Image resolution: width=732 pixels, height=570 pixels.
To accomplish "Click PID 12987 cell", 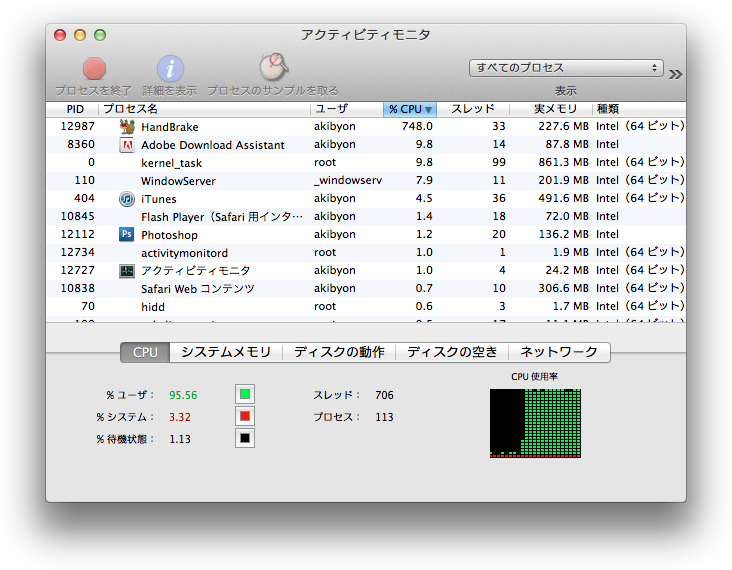I will (x=77, y=127).
